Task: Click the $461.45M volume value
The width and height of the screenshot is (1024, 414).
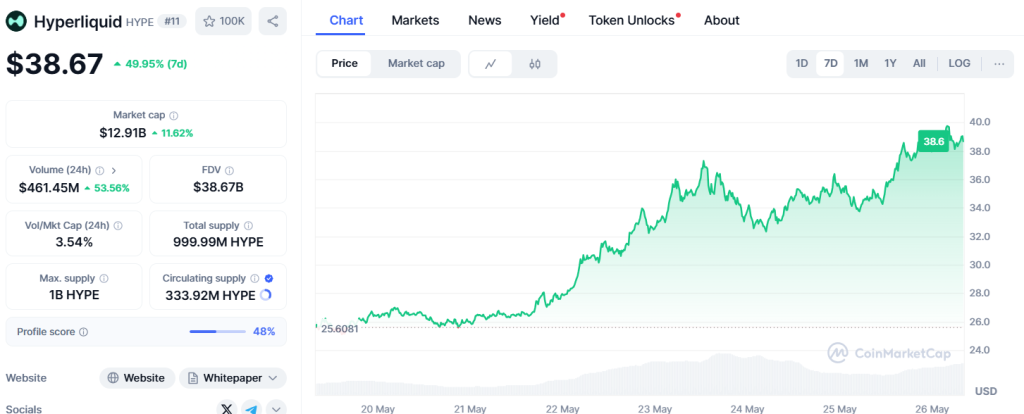Action: point(49,188)
